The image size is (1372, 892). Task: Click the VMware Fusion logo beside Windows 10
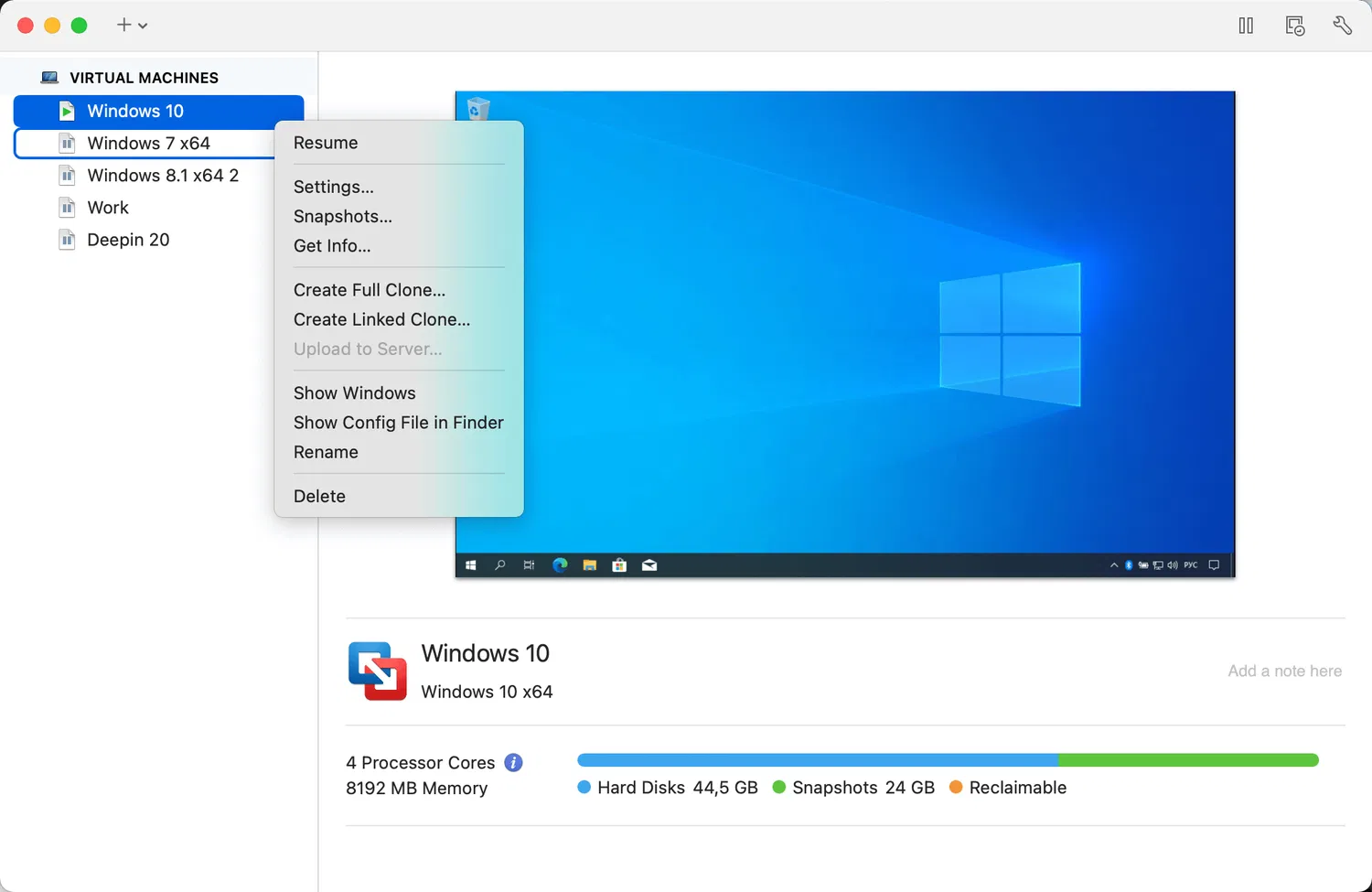(x=378, y=671)
